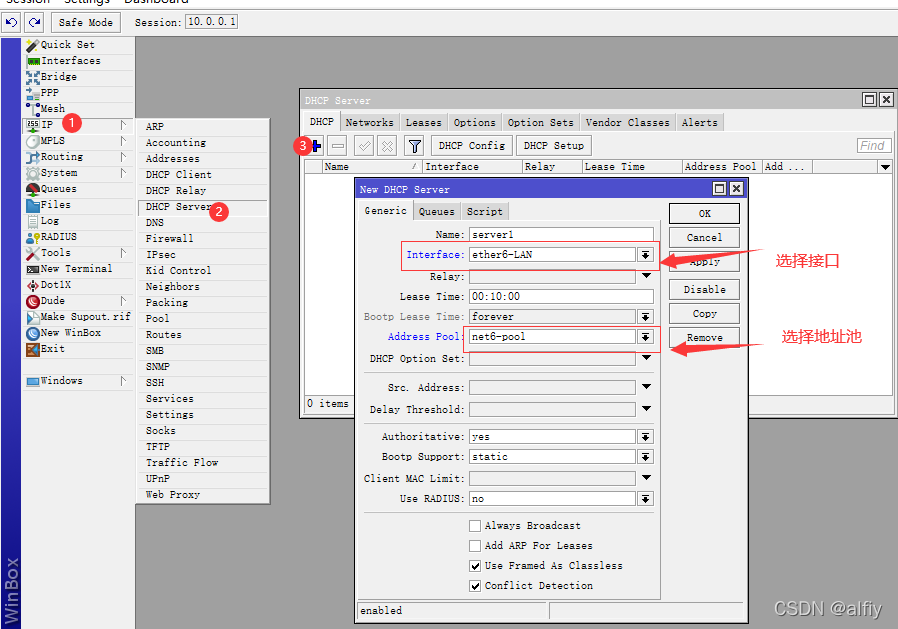Switch to the Networks tab
898x629 pixels.
[369, 123]
